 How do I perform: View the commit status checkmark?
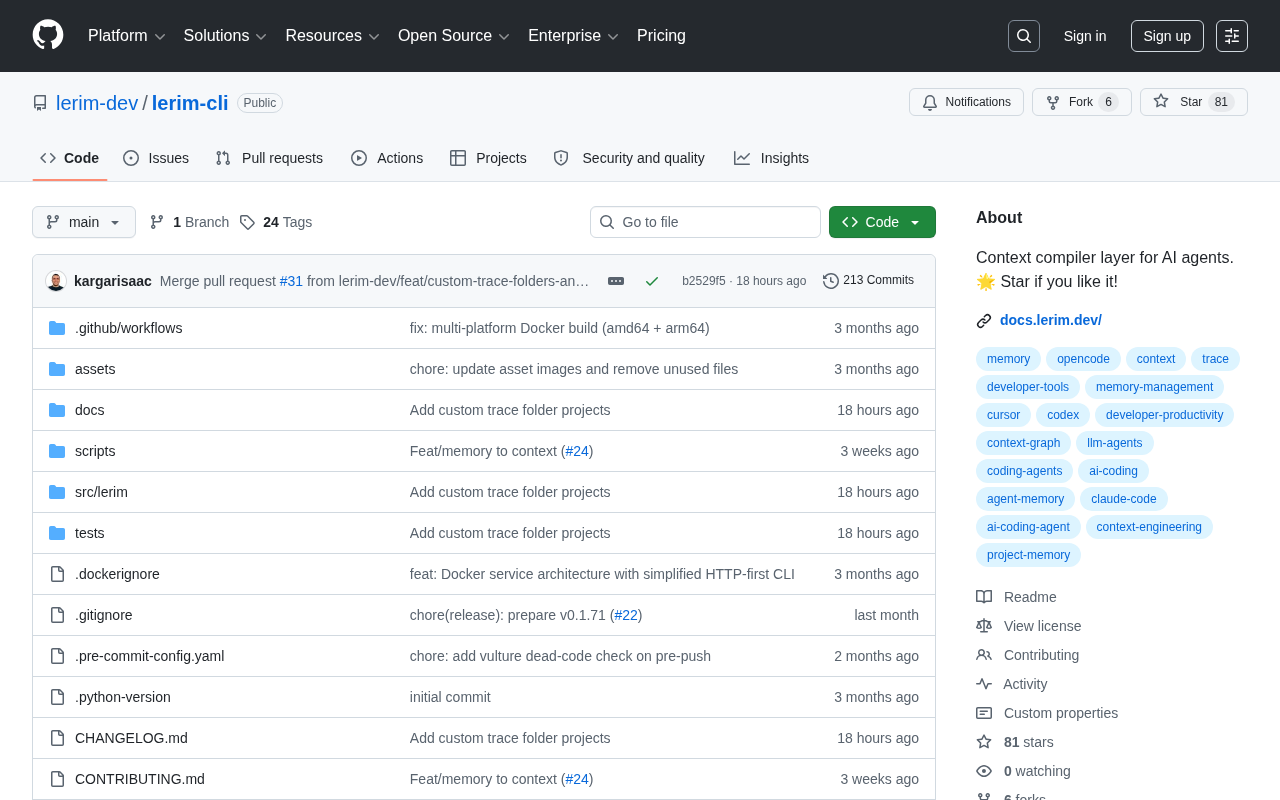coord(652,281)
